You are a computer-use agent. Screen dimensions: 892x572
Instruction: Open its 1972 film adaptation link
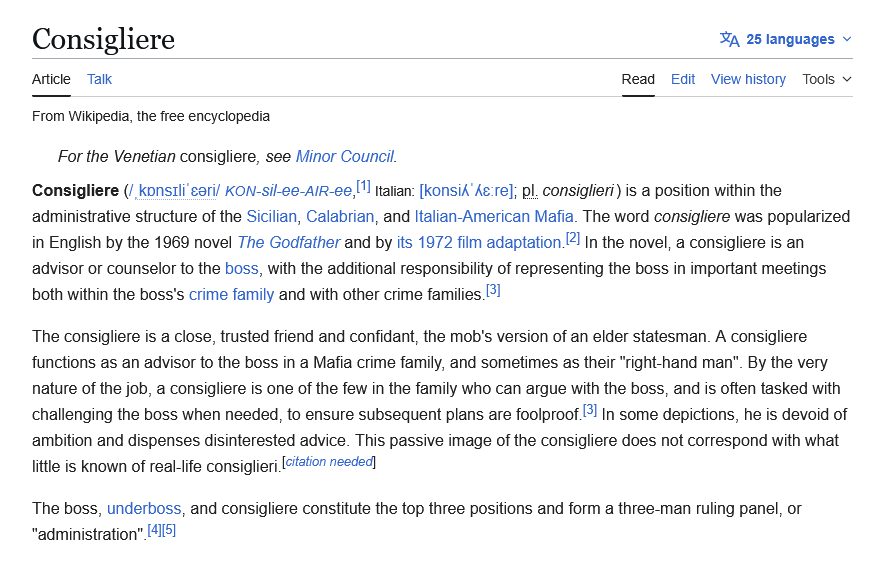479,242
